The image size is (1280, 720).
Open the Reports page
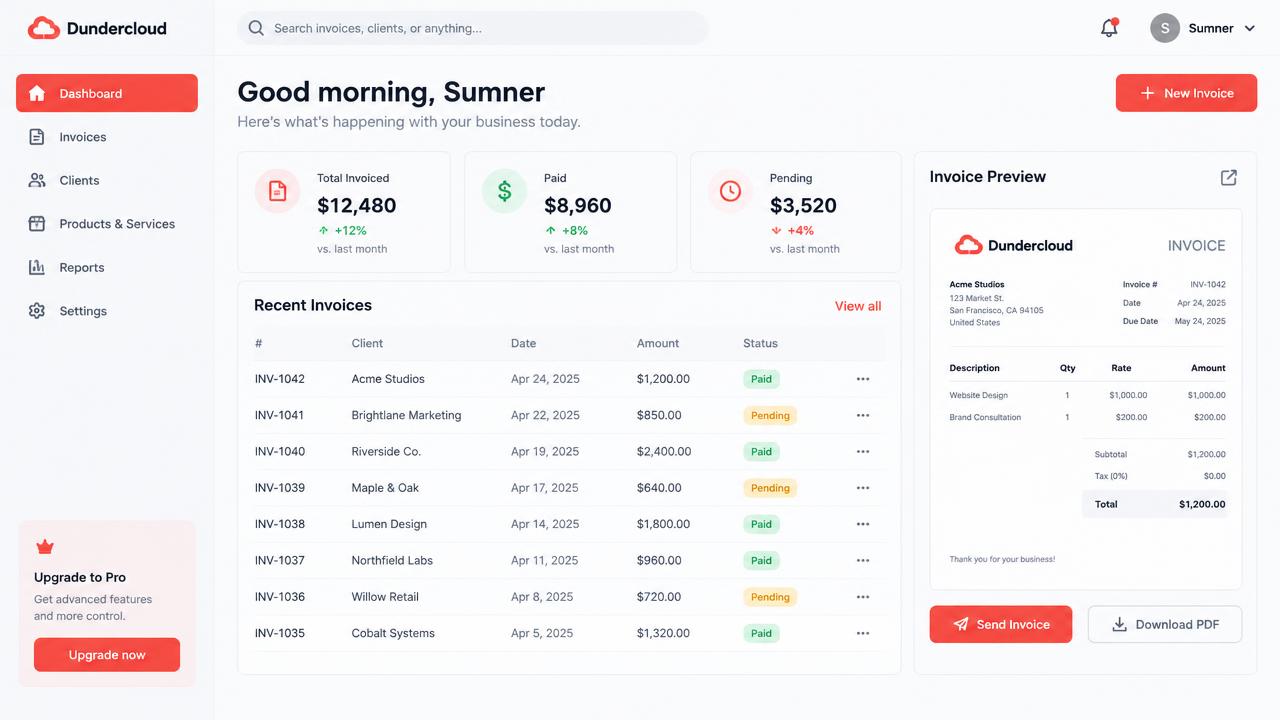tap(107, 267)
